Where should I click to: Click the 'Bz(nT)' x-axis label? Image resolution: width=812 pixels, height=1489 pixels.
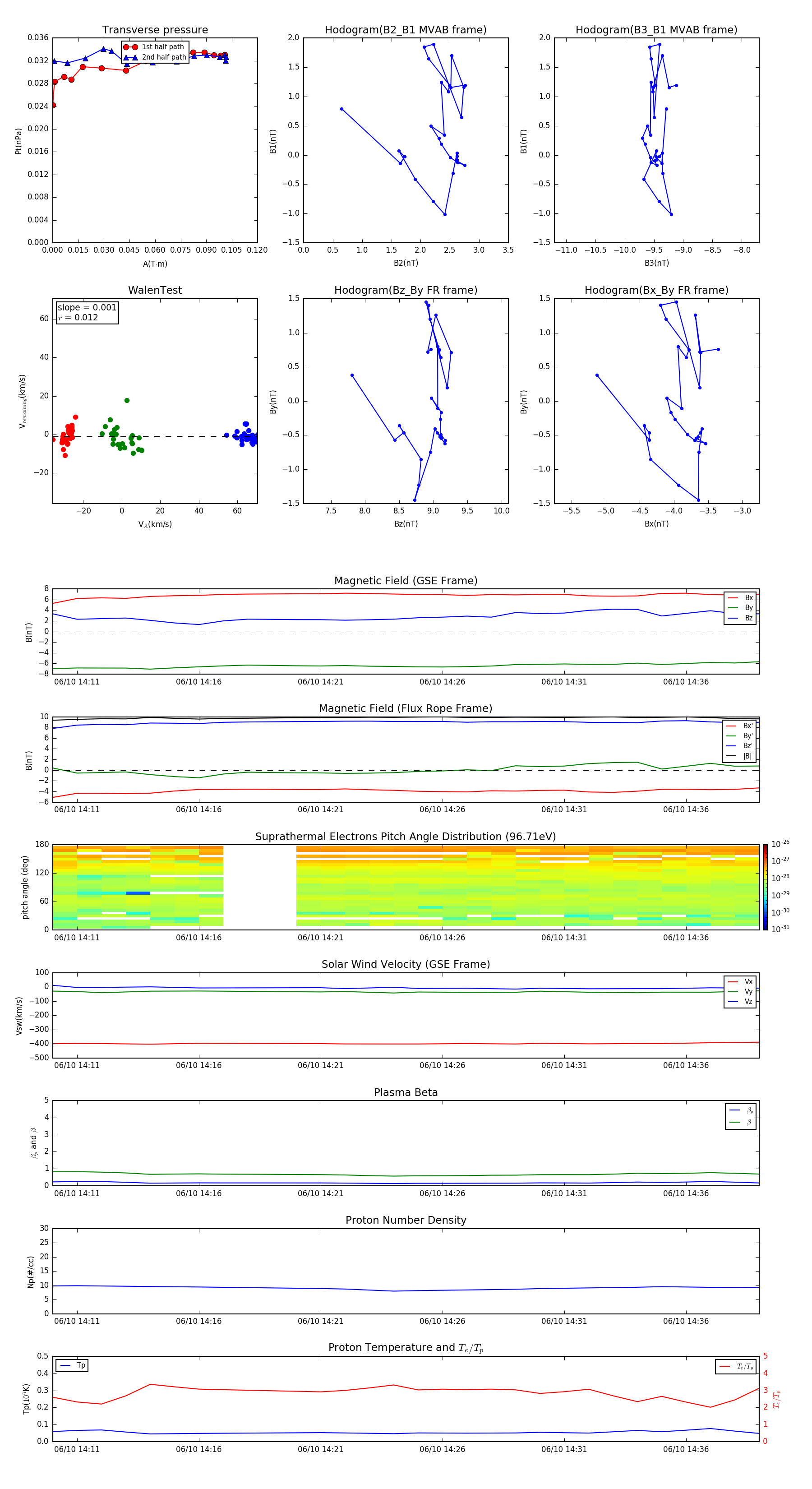click(406, 524)
